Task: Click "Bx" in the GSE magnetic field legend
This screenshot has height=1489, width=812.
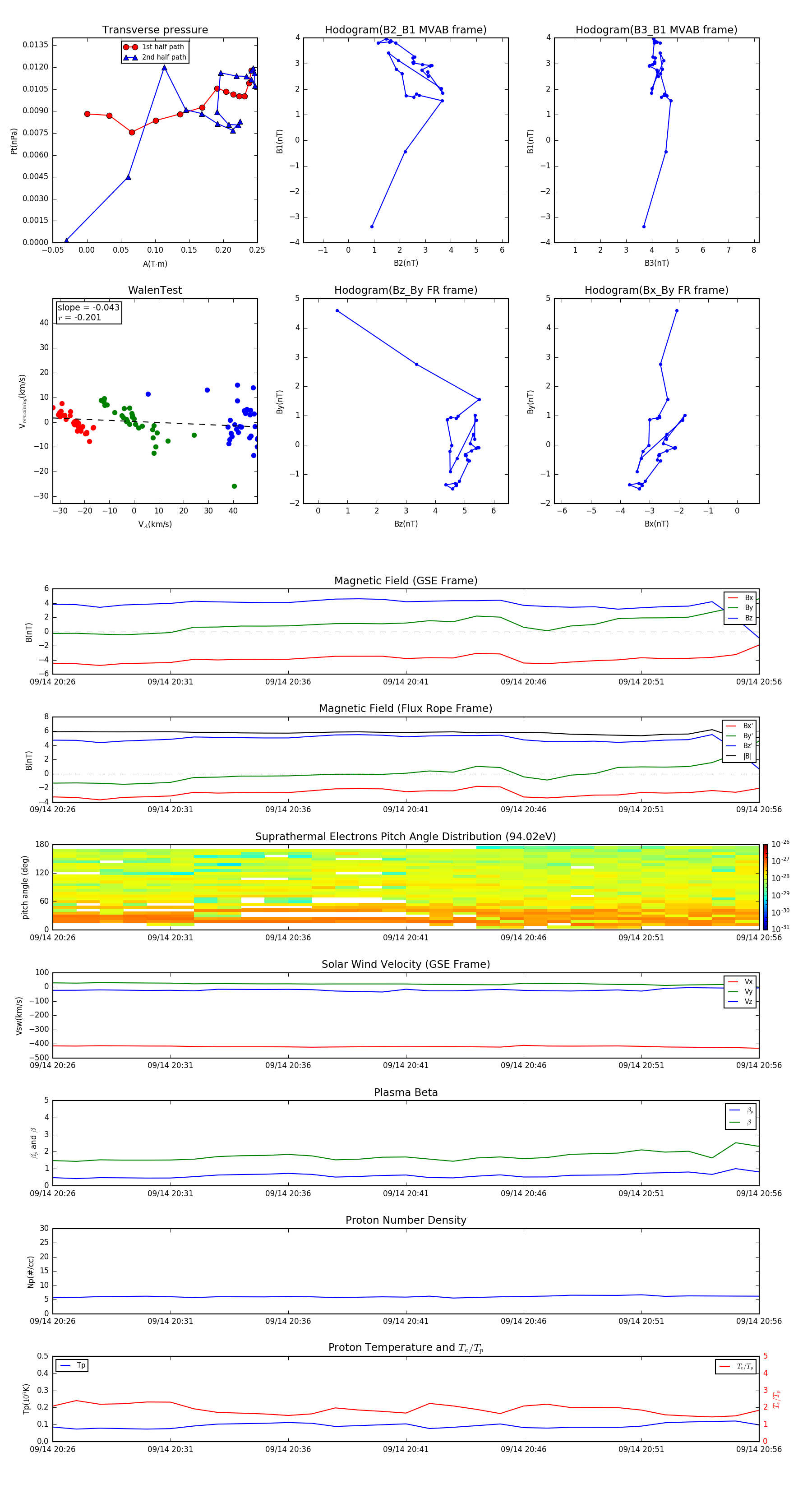Action: click(x=748, y=598)
